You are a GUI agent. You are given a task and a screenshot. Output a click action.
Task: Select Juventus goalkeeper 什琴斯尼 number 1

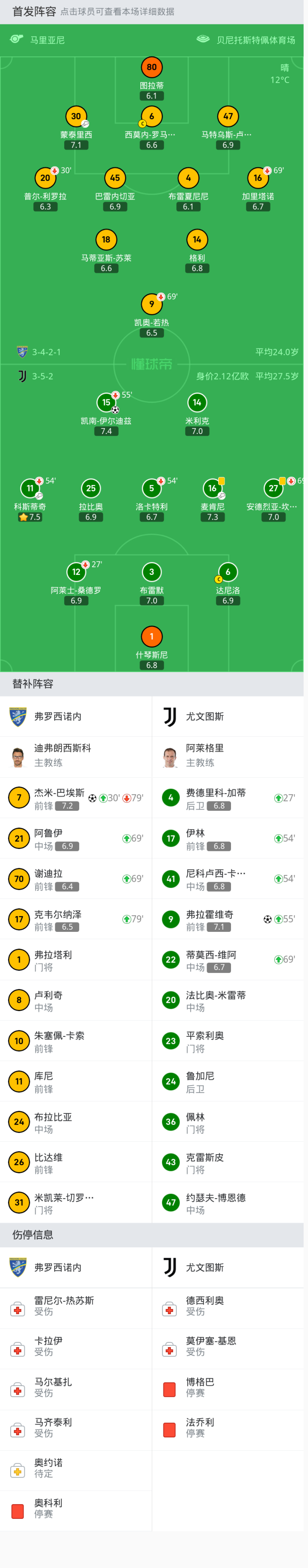point(151,637)
